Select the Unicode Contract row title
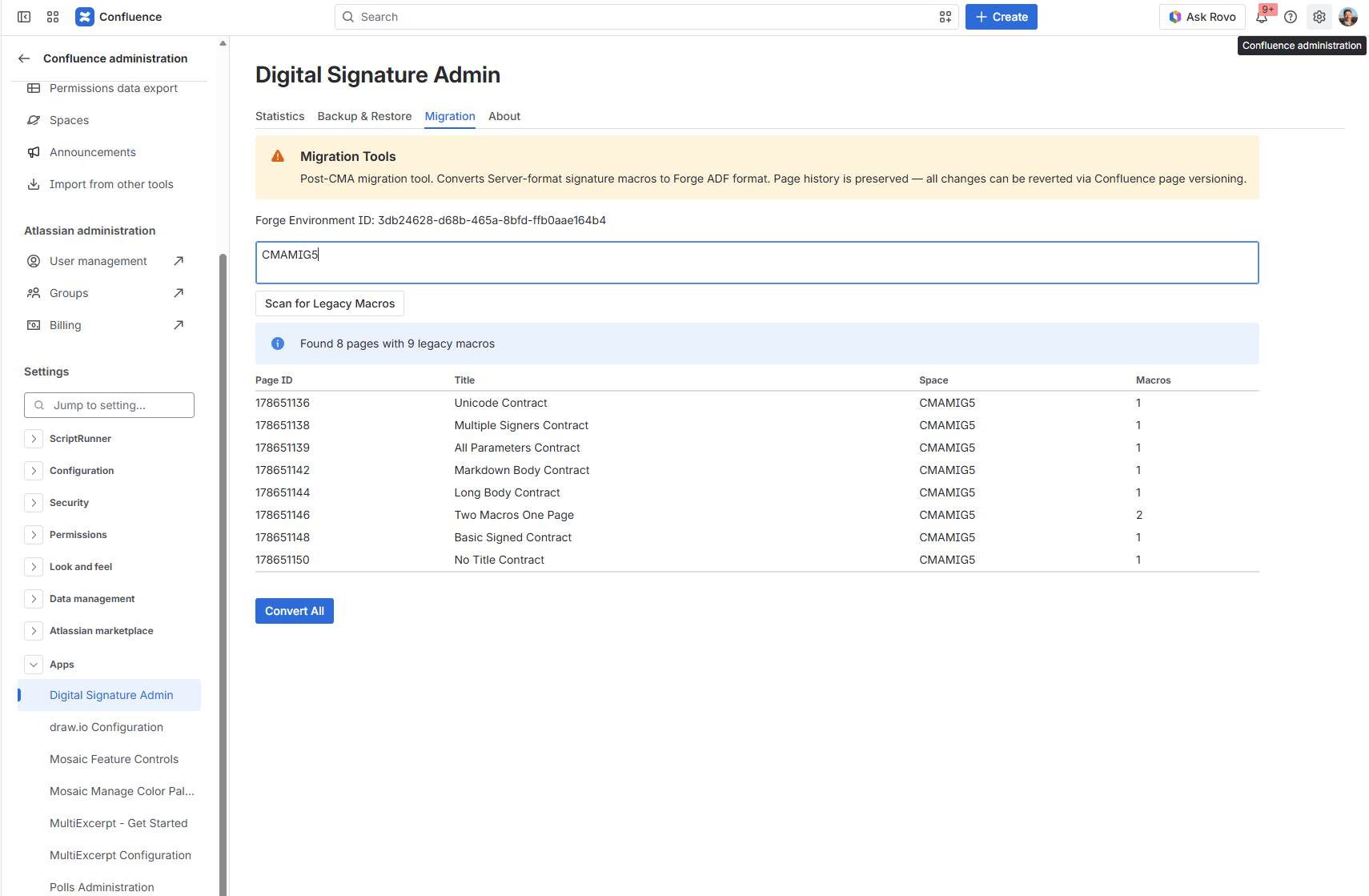Viewport: 1369px width, 896px height. pyautogui.click(x=501, y=403)
